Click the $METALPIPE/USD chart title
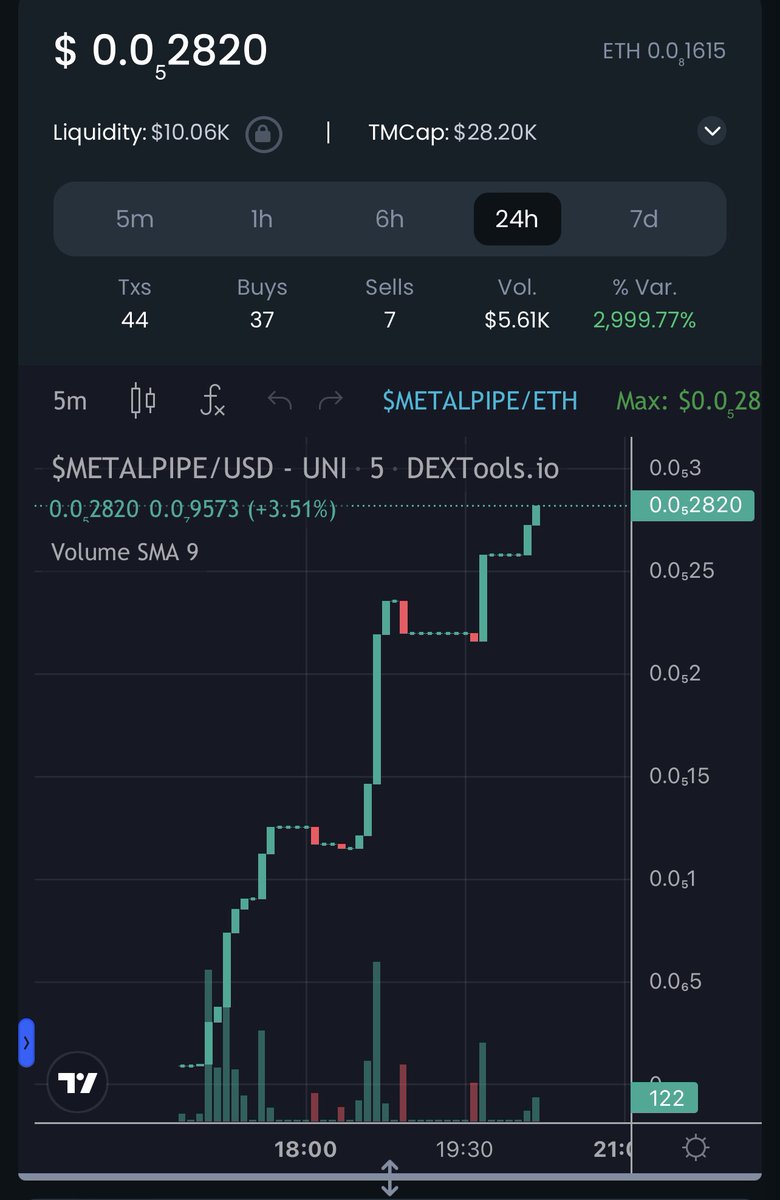 pos(305,467)
